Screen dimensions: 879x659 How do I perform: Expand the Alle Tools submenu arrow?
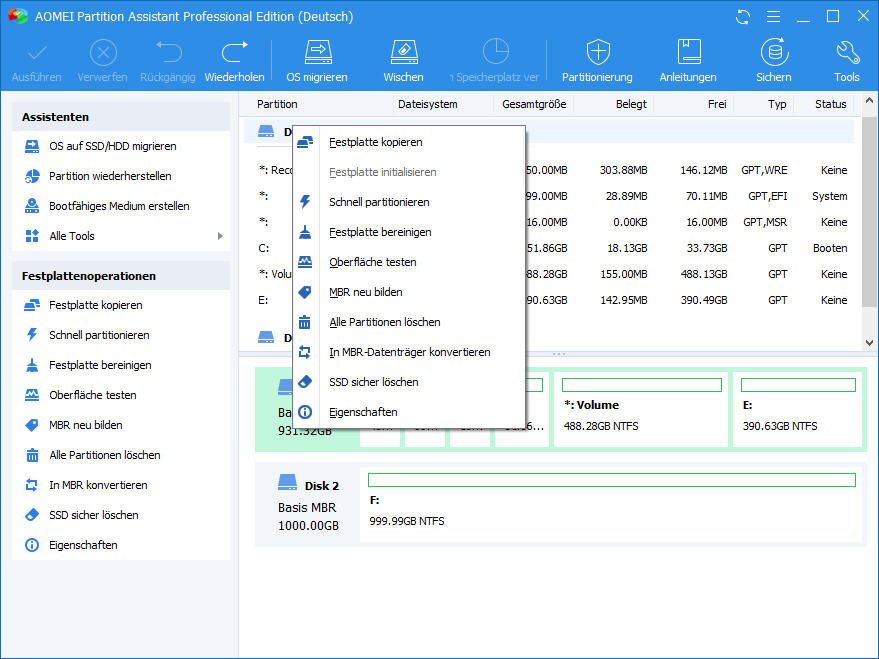pyautogui.click(x=220, y=236)
